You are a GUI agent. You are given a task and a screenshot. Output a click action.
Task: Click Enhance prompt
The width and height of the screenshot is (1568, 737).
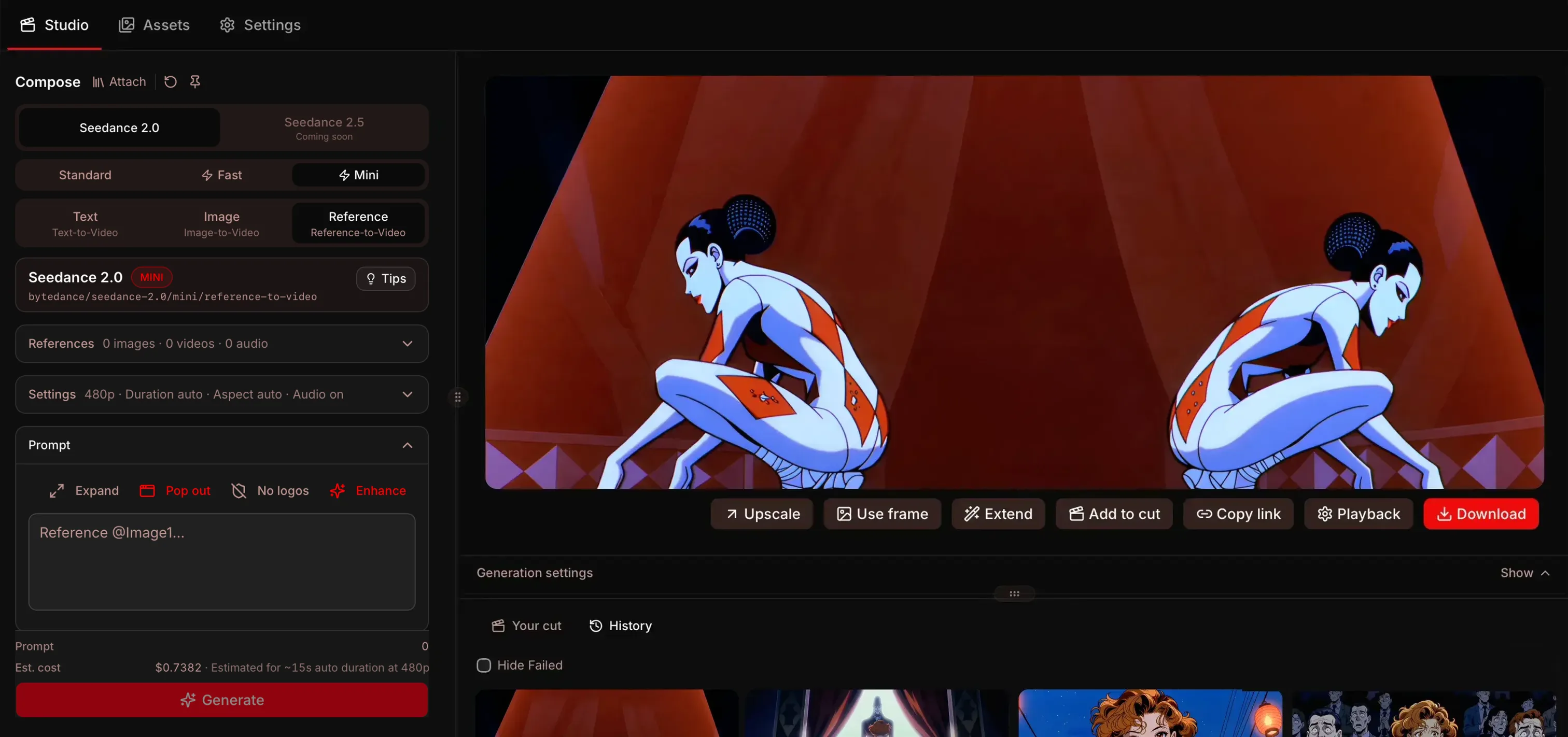(368, 490)
